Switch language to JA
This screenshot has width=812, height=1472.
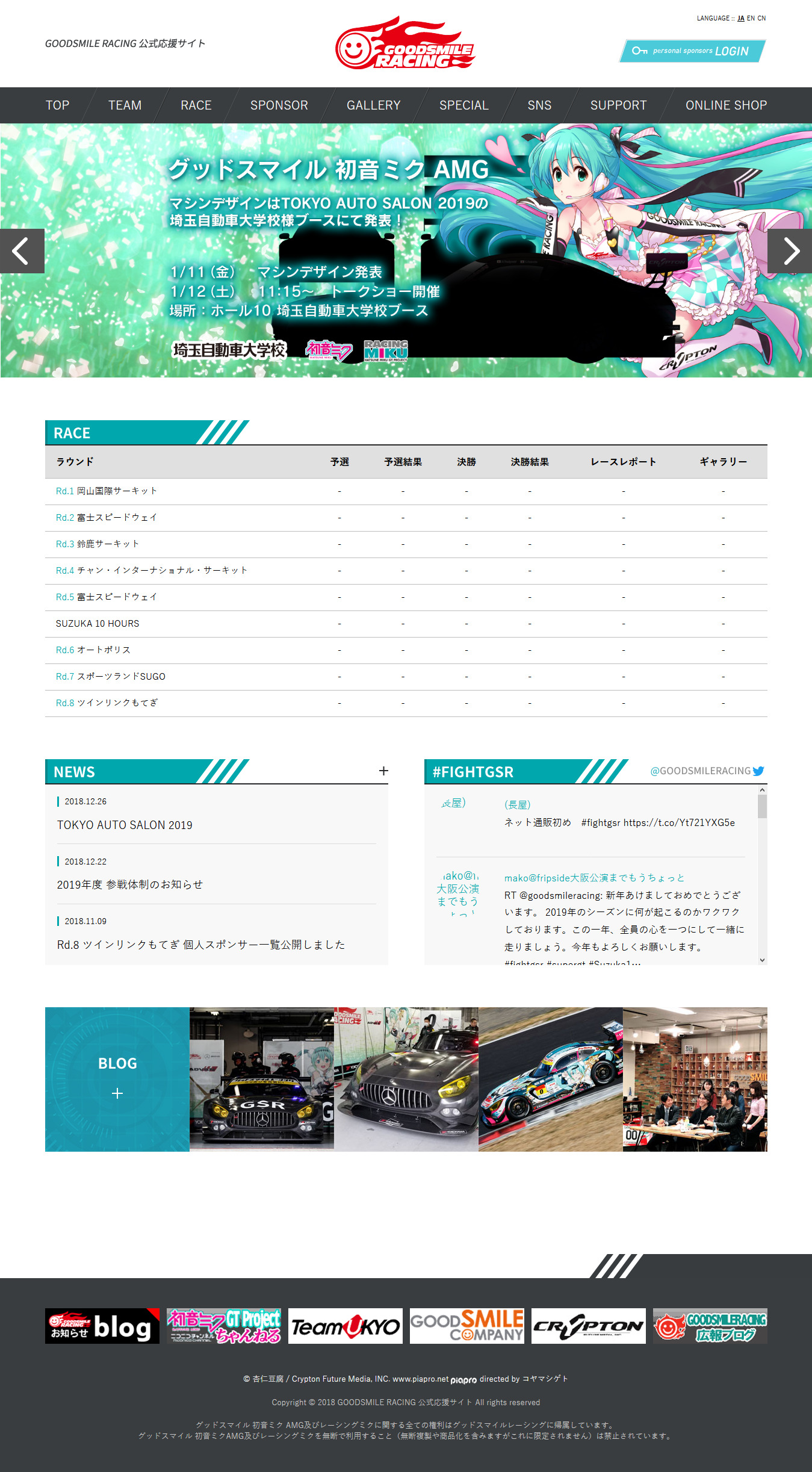click(x=741, y=18)
